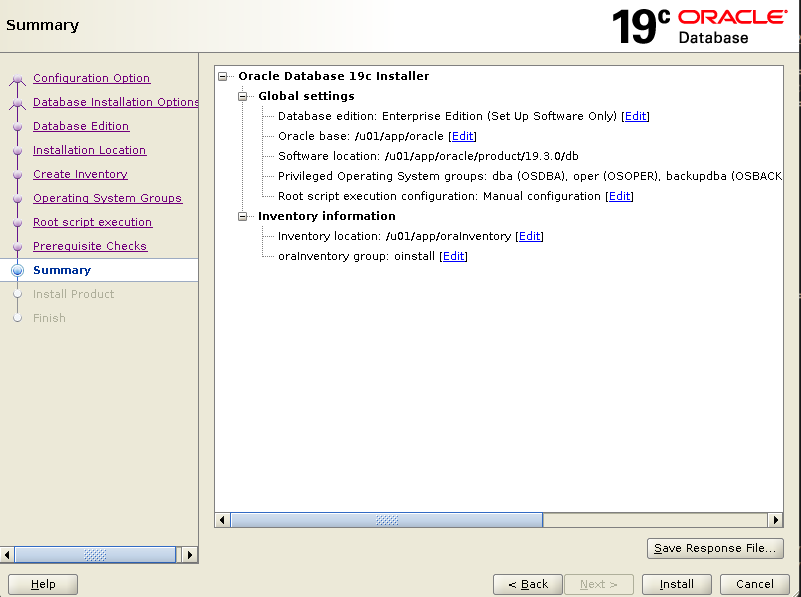Screen dimensions: 801x597
Task: Click the Finish step bullet
Action: 17,318
